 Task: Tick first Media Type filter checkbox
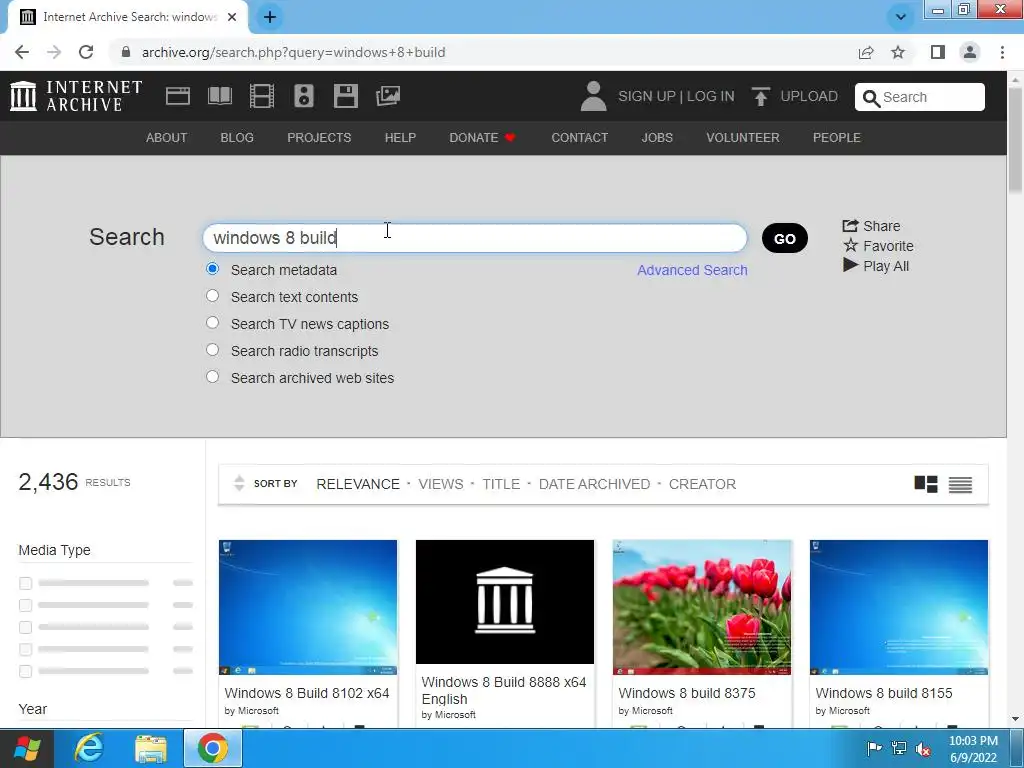[x=25, y=583]
